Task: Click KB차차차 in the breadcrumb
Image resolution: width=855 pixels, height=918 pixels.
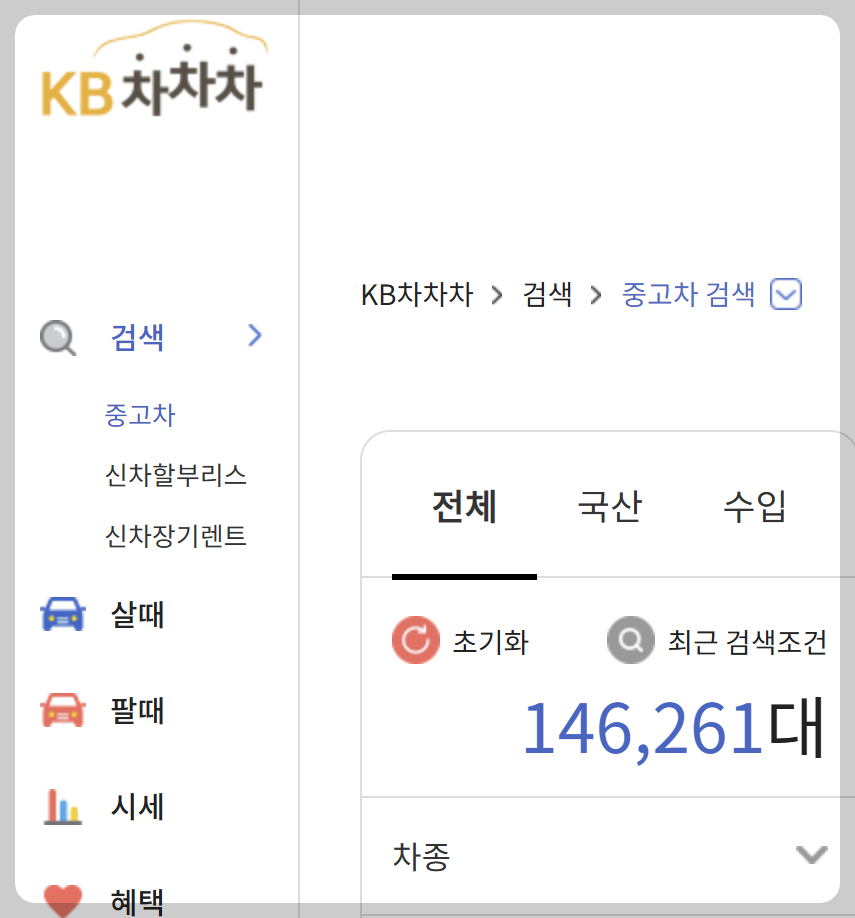Action: (416, 293)
